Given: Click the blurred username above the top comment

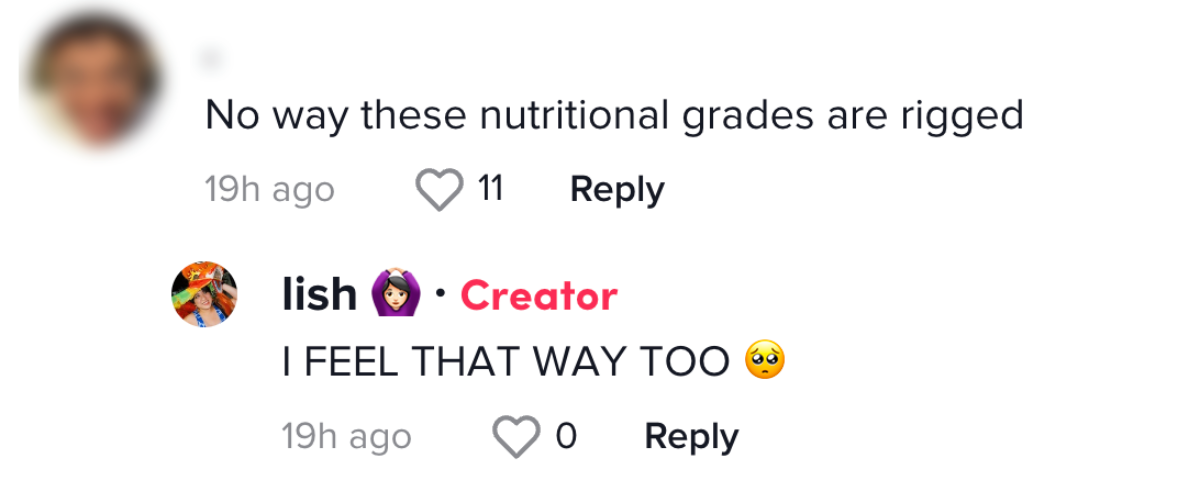Looking at the screenshot, I should (x=211, y=61).
